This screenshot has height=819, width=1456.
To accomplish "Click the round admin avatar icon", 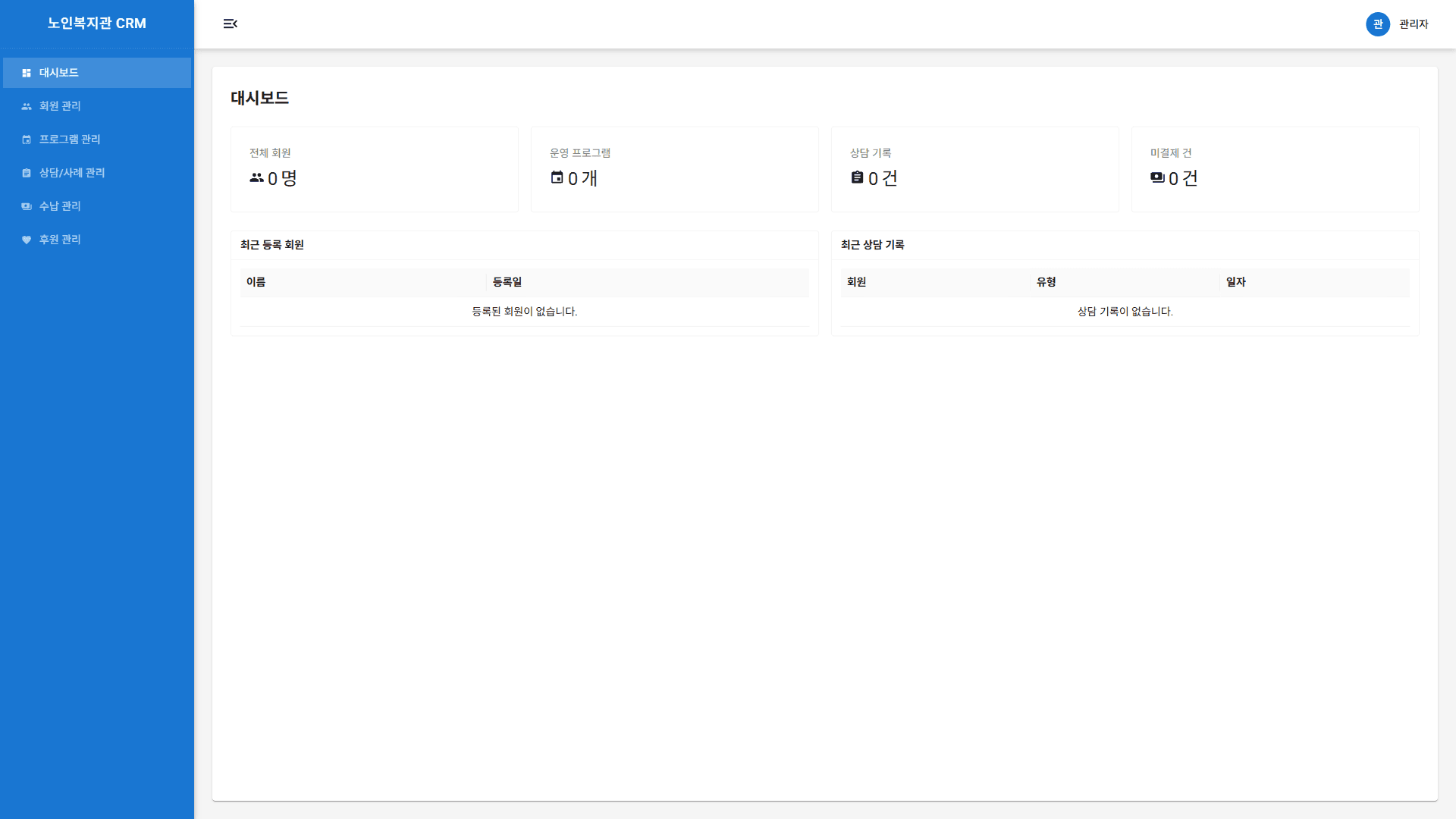I will pyautogui.click(x=1377, y=24).
